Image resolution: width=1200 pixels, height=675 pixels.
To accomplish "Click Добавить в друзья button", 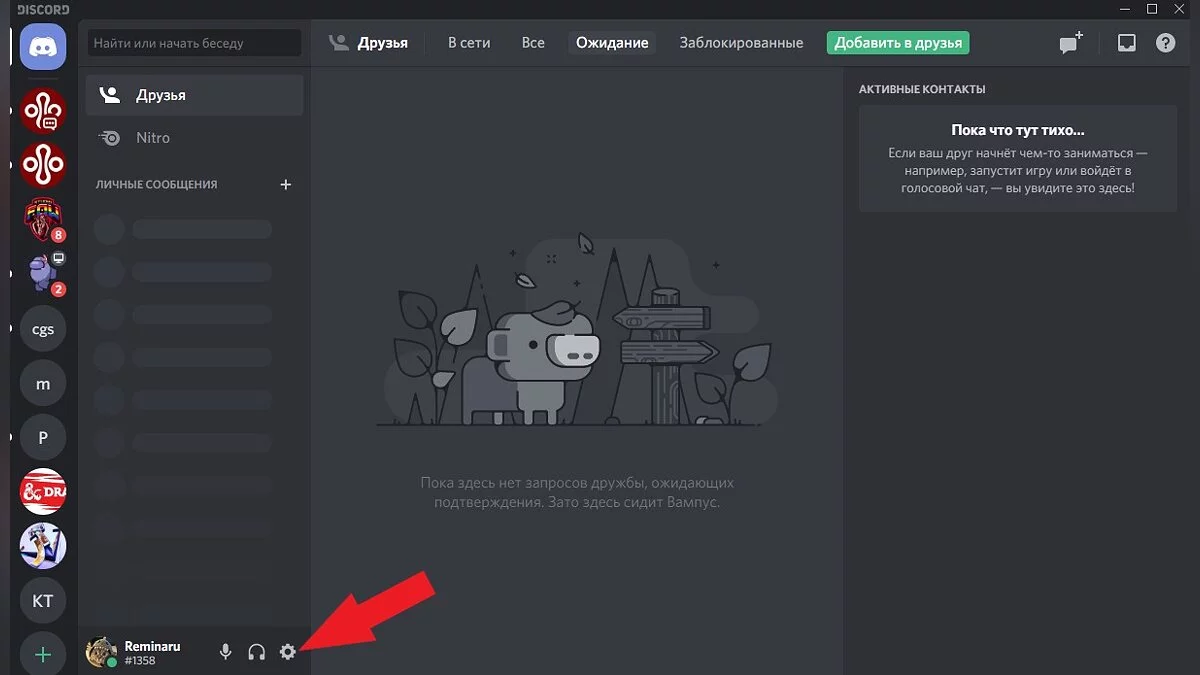I will click(898, 43).
